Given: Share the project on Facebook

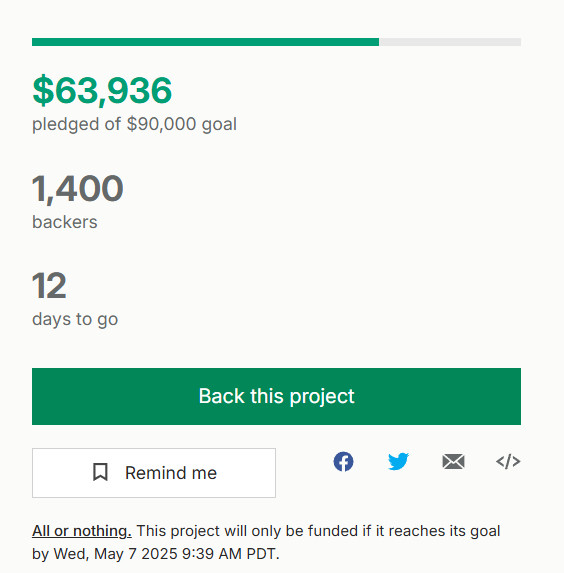Looking at the screenshot, I should (343, 462).
